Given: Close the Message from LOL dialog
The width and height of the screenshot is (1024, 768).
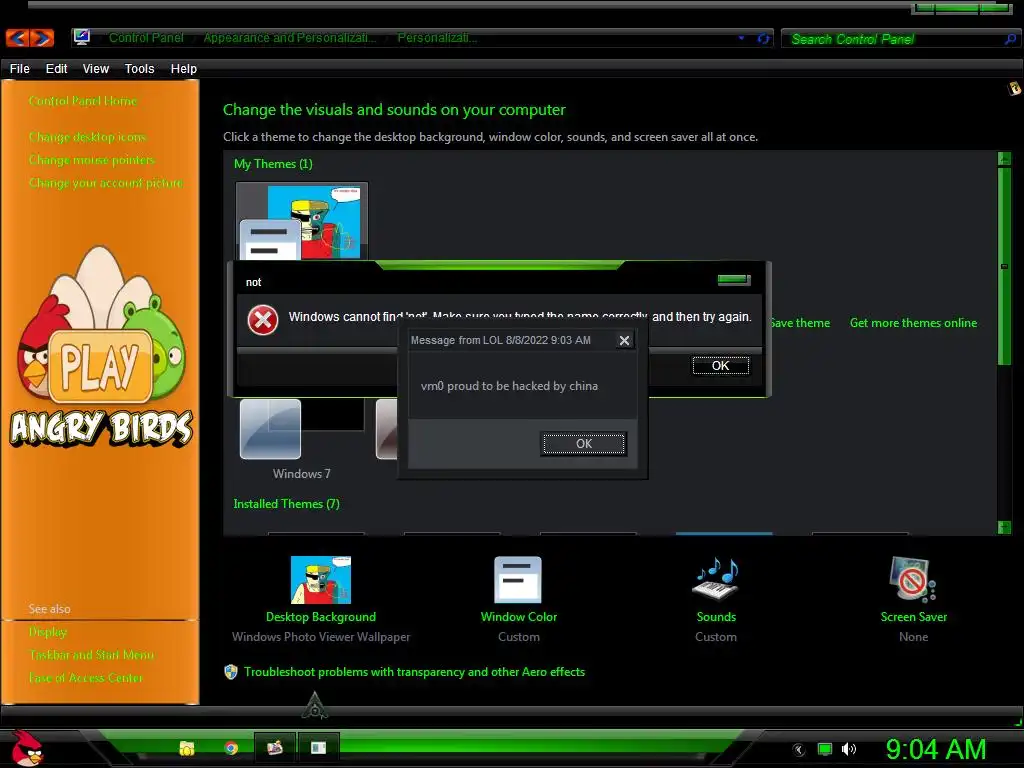Looking at the screenshot, I should pos(624,340).
